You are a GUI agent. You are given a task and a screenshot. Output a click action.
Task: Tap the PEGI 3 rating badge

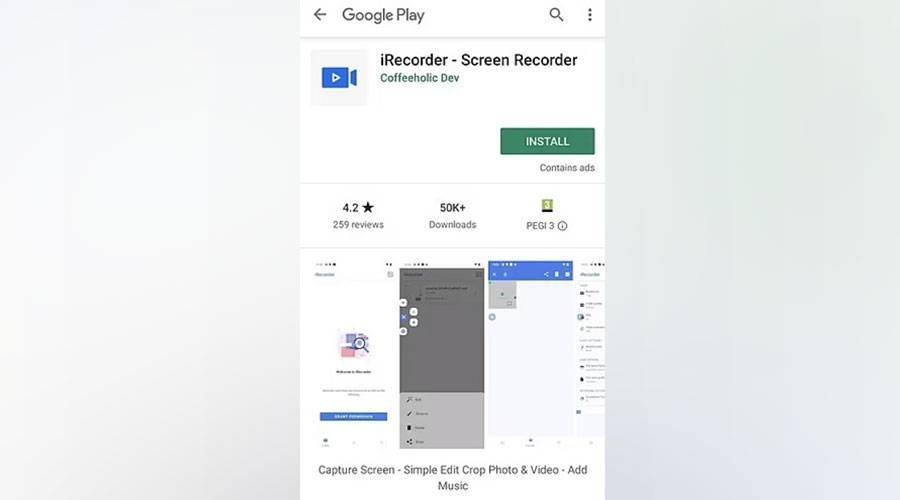547,206
